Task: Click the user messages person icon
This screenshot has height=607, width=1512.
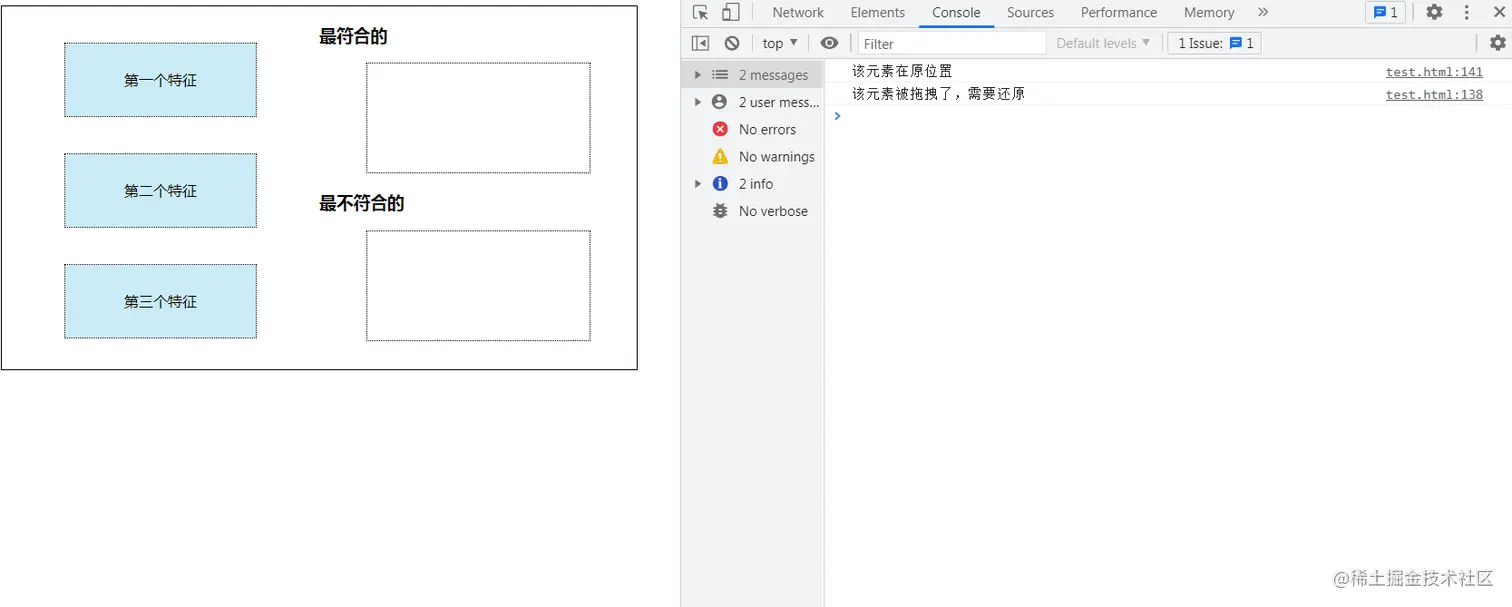Action: 720,102
